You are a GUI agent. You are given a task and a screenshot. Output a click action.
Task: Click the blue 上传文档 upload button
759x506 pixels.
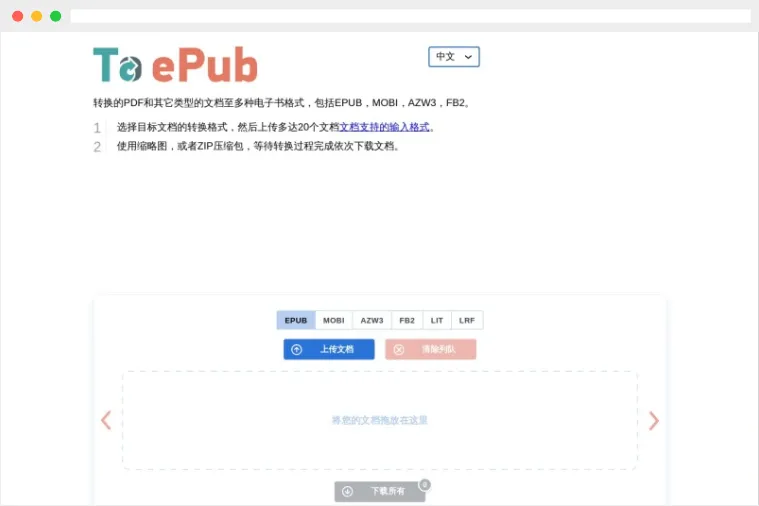point(329,349)
